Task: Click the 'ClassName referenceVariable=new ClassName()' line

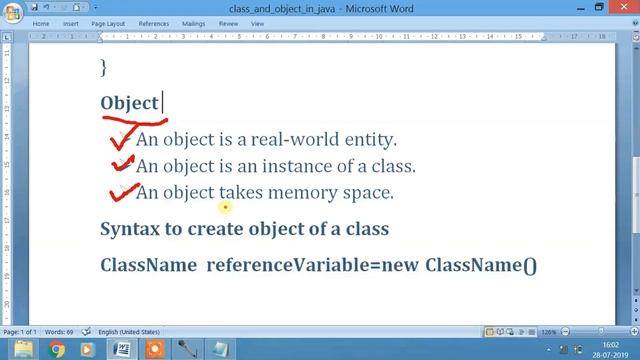Action: 318,265
